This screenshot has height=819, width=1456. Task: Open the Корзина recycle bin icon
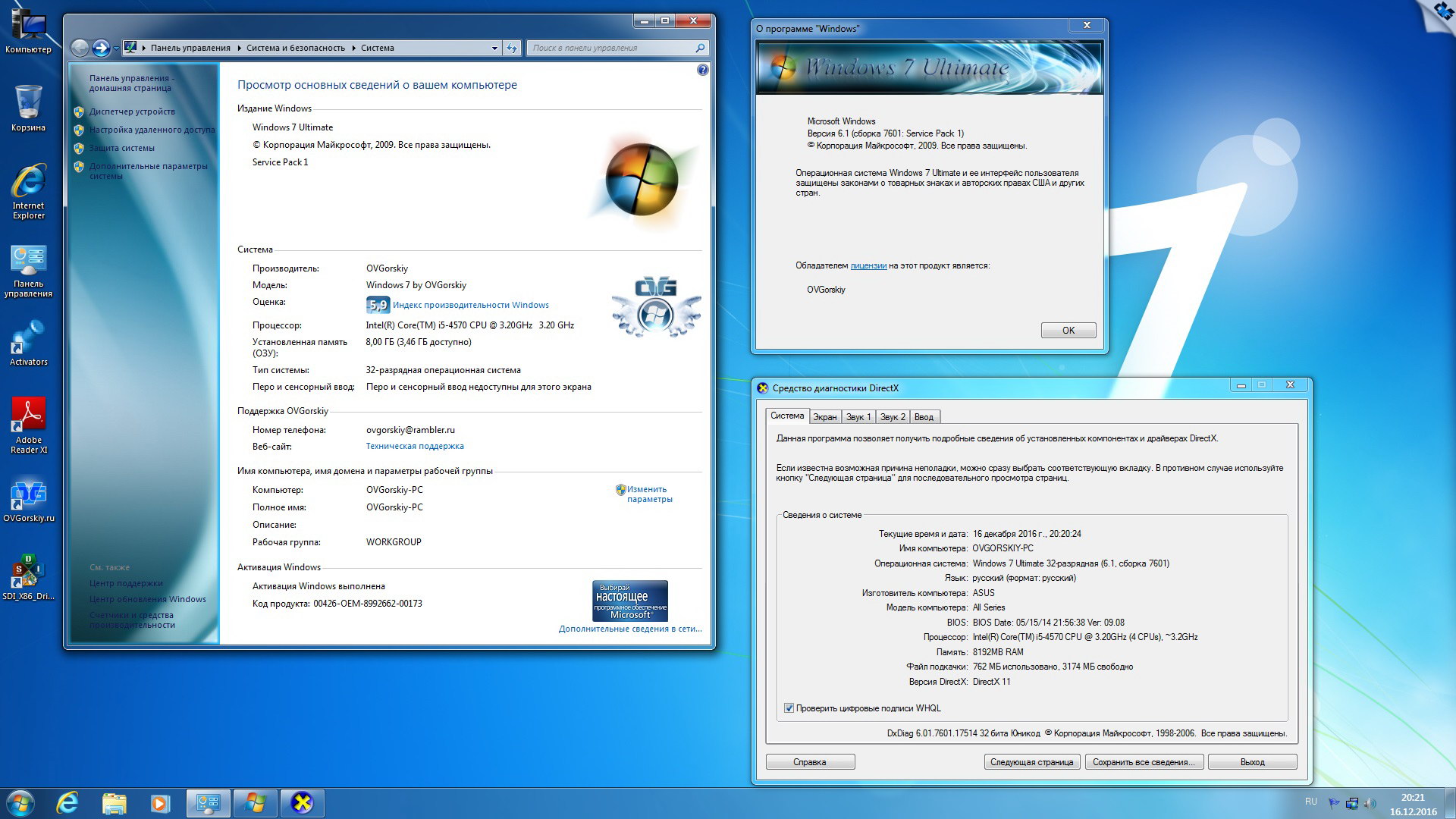point(28,108)
